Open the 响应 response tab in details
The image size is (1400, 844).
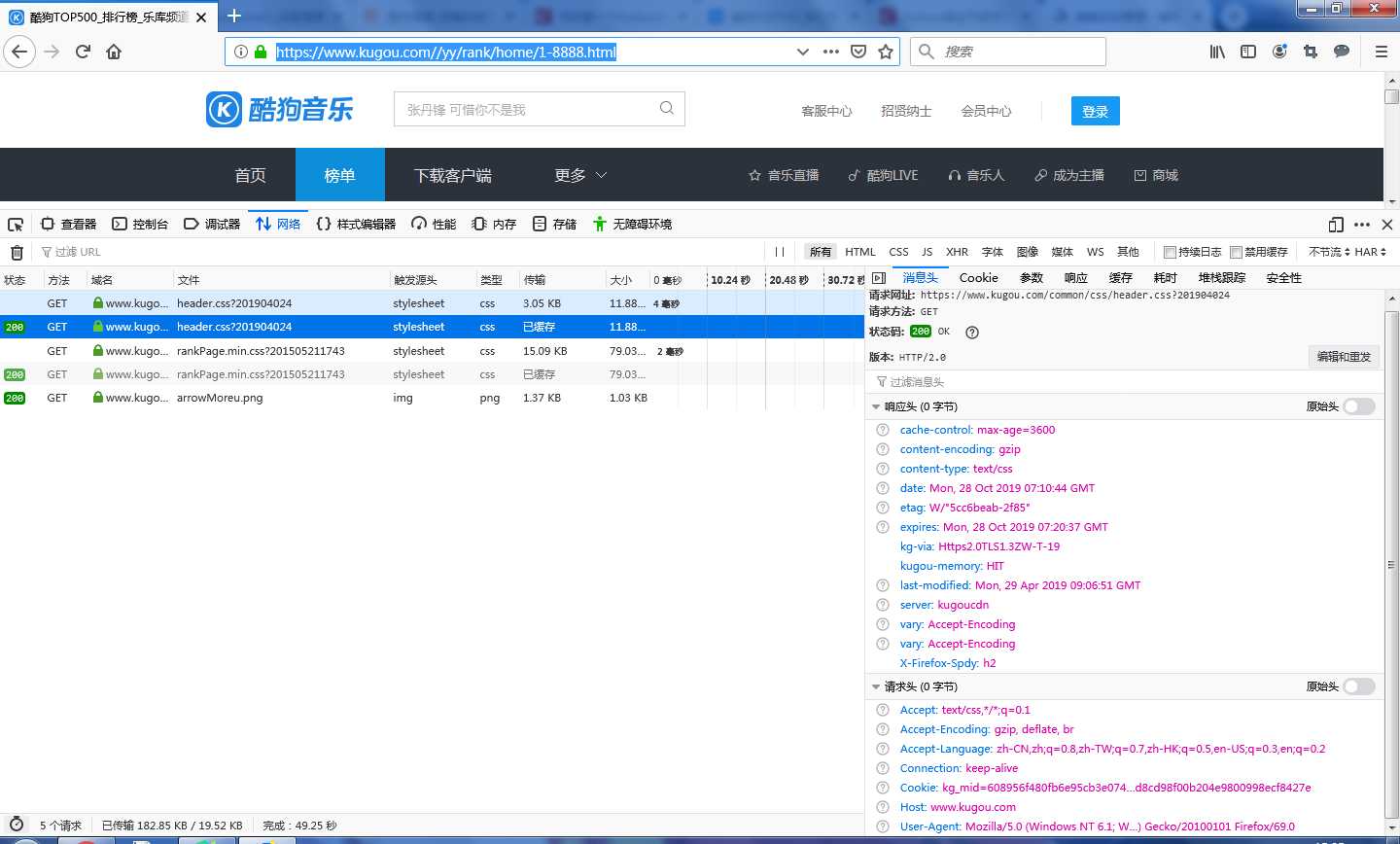[1076, 278]
